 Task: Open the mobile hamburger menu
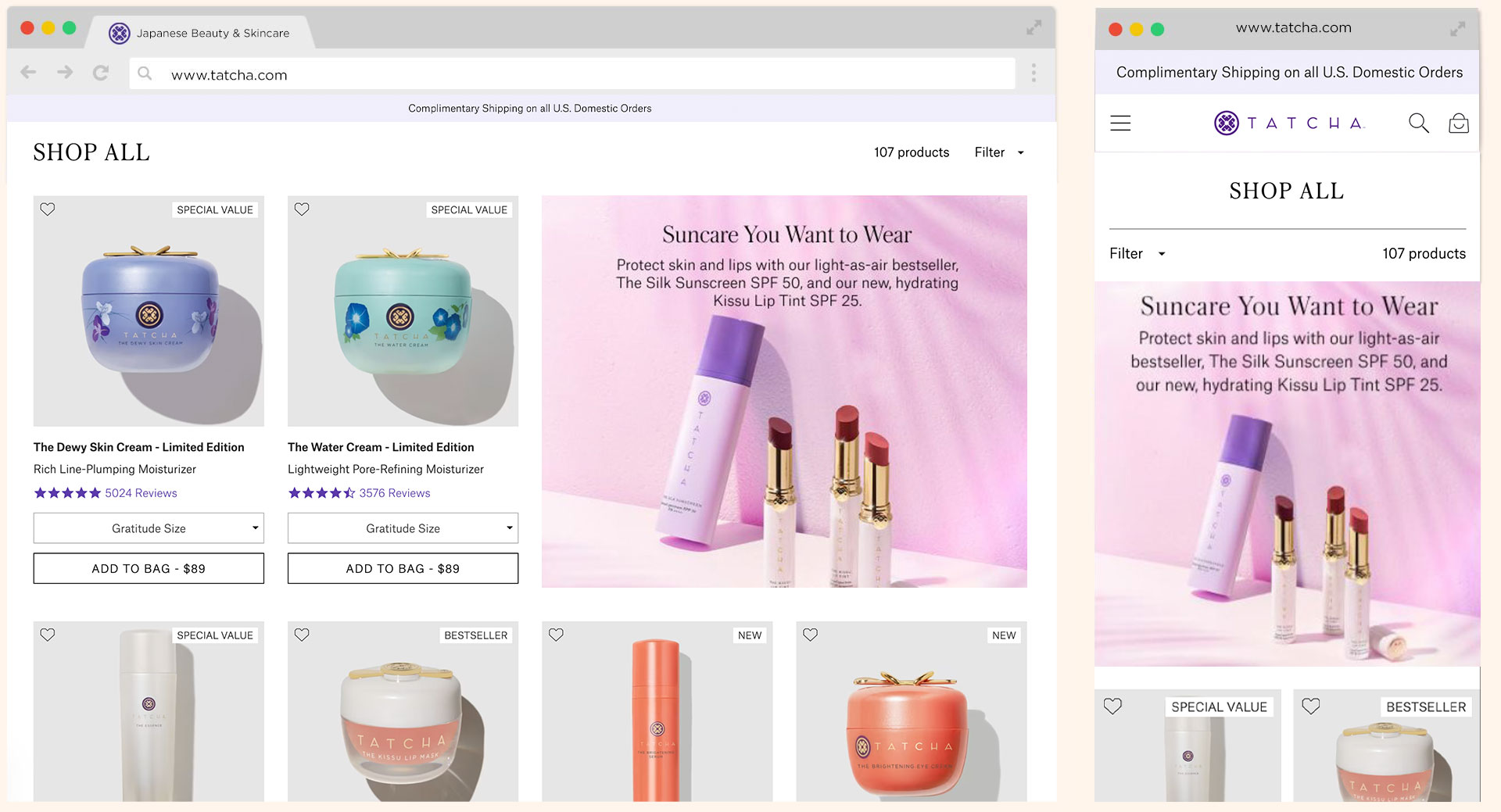pyautogui.click(x=1120, y=123)
